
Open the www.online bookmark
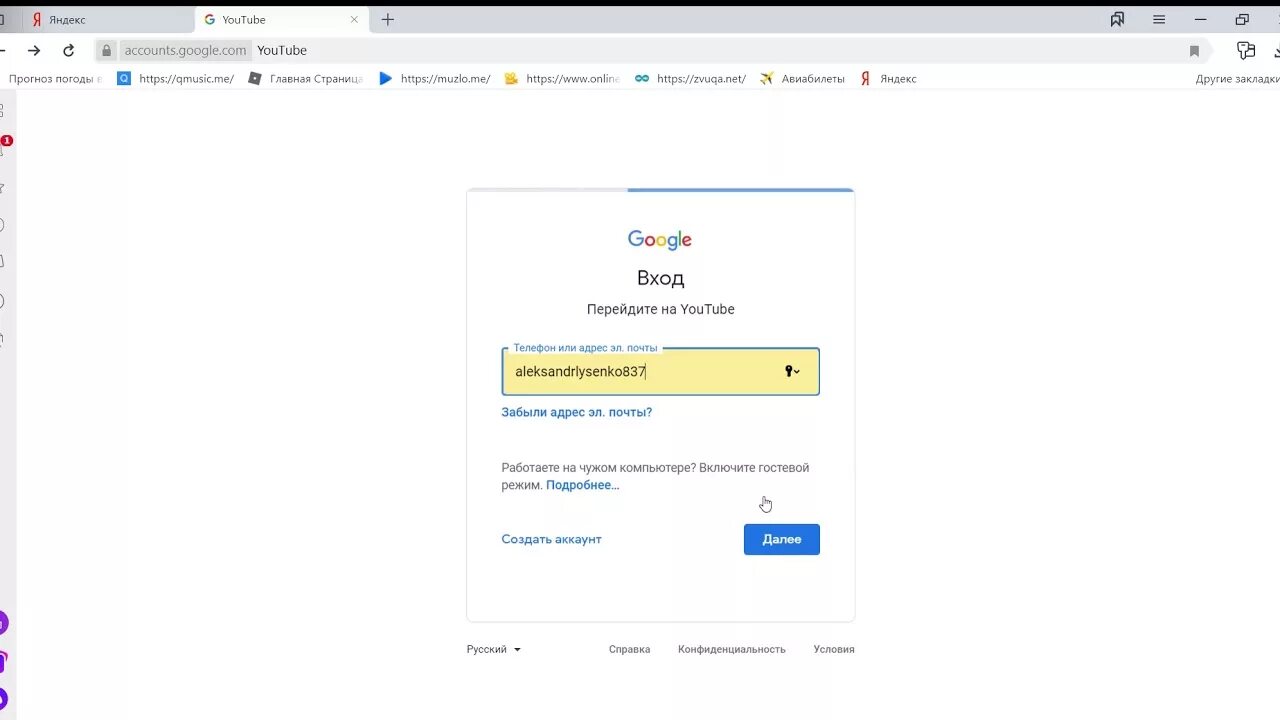coord(562,78)
